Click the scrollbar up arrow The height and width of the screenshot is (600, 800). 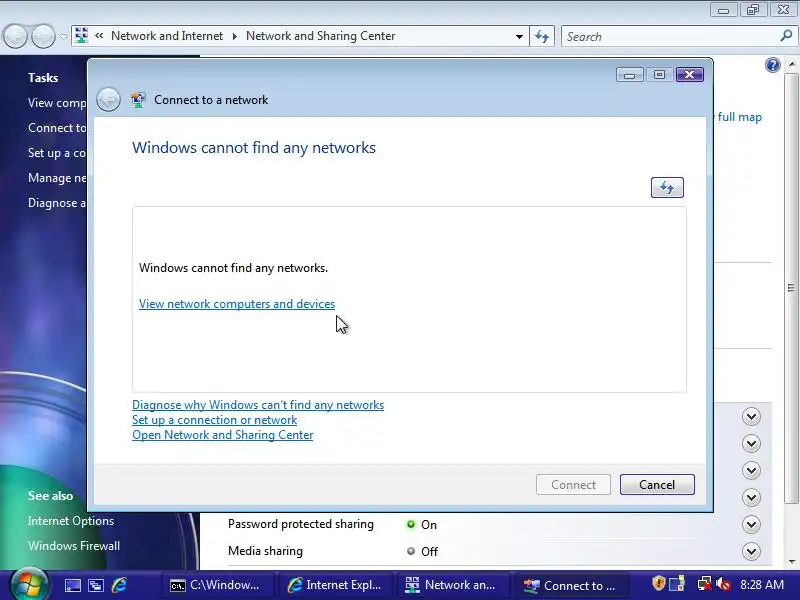tap(791, 64)
